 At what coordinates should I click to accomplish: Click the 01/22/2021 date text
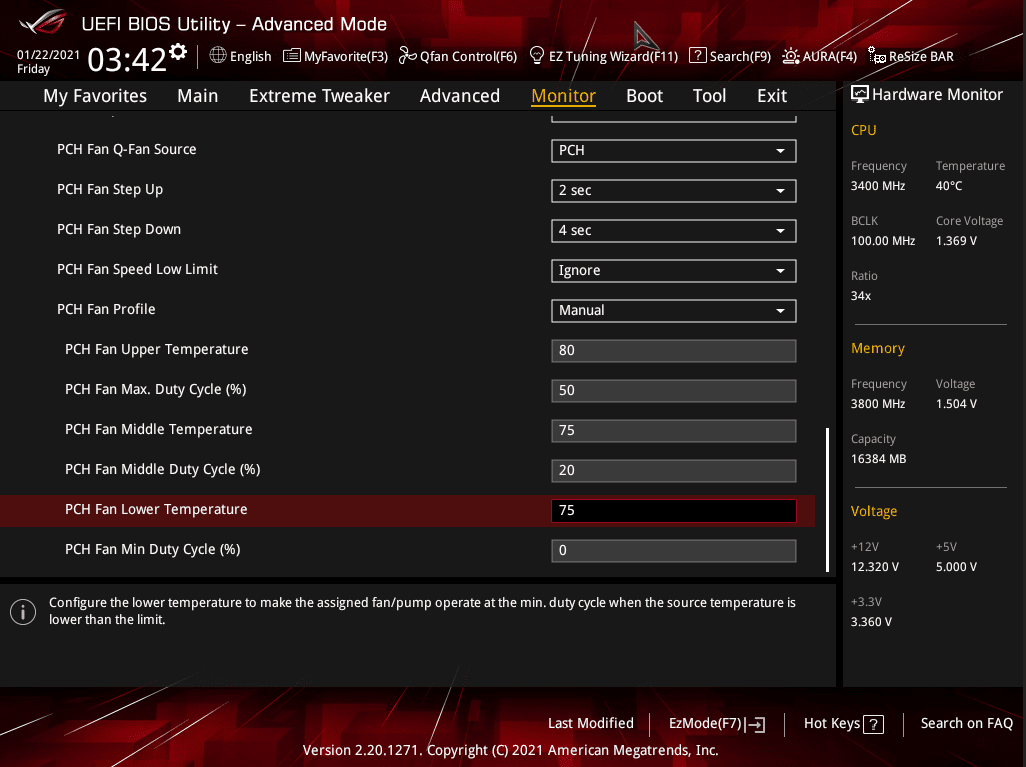[48, 55]
